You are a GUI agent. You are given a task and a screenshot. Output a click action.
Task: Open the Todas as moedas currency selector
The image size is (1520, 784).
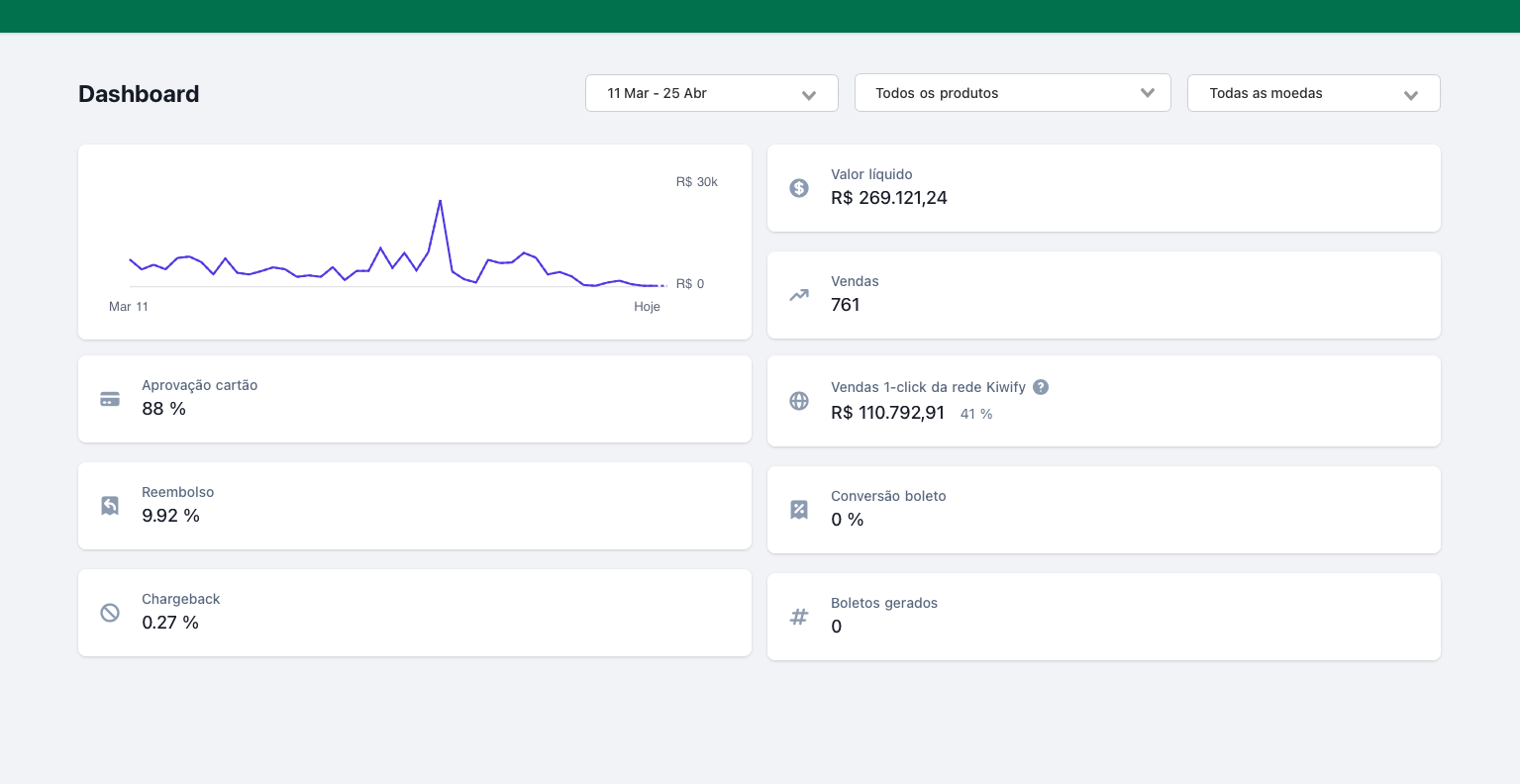point(1313,92)
